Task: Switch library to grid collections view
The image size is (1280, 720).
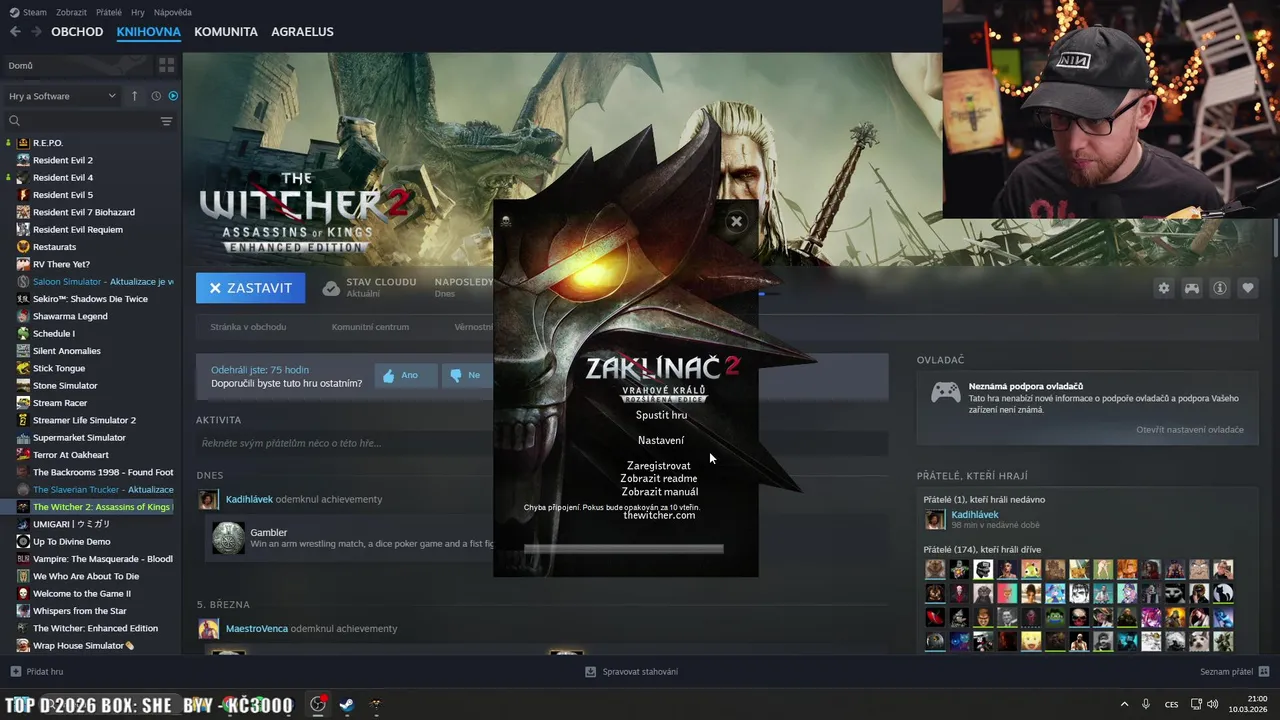Action: (x=167, y=65)
